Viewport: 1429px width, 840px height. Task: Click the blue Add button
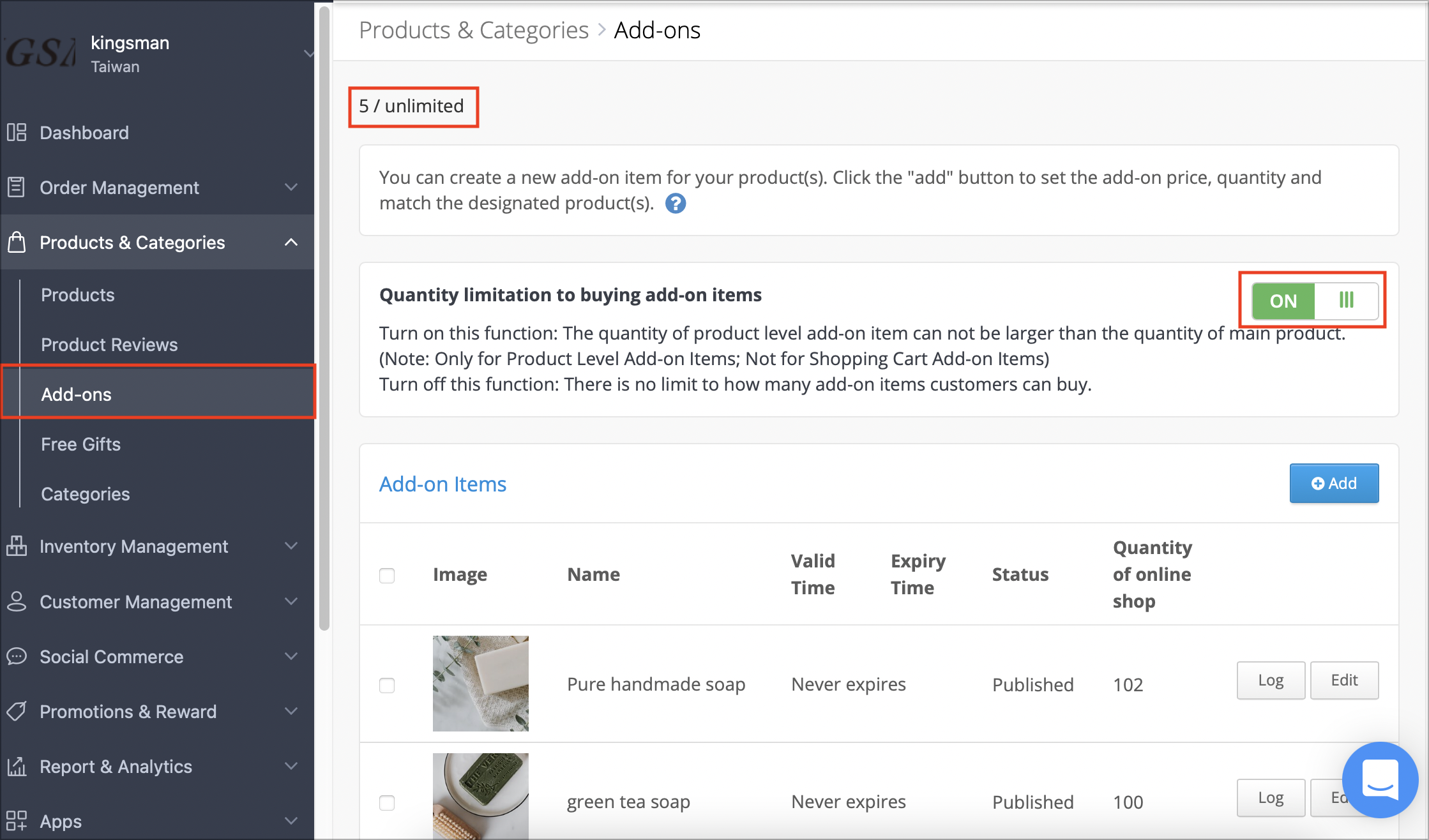[x=1334, y=483]
